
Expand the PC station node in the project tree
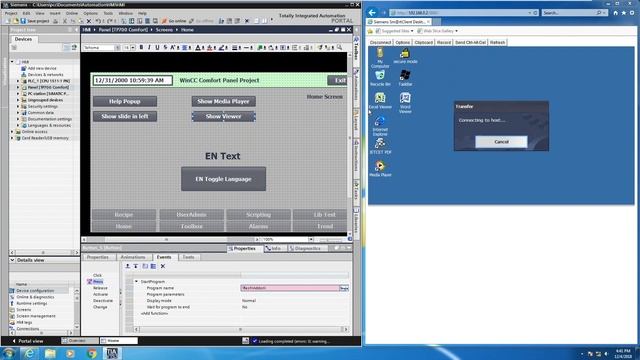(18, 93)
